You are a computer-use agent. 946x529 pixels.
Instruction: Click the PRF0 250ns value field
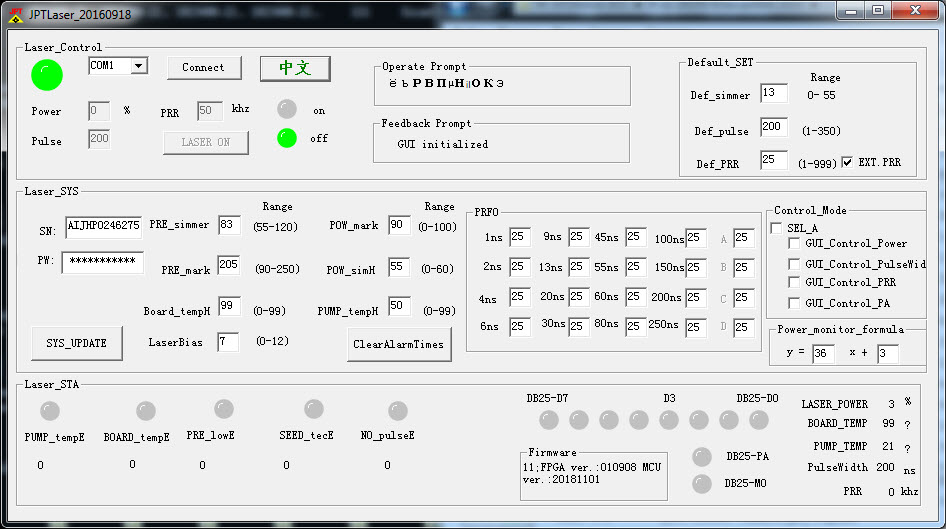click(x=696, y=328)
